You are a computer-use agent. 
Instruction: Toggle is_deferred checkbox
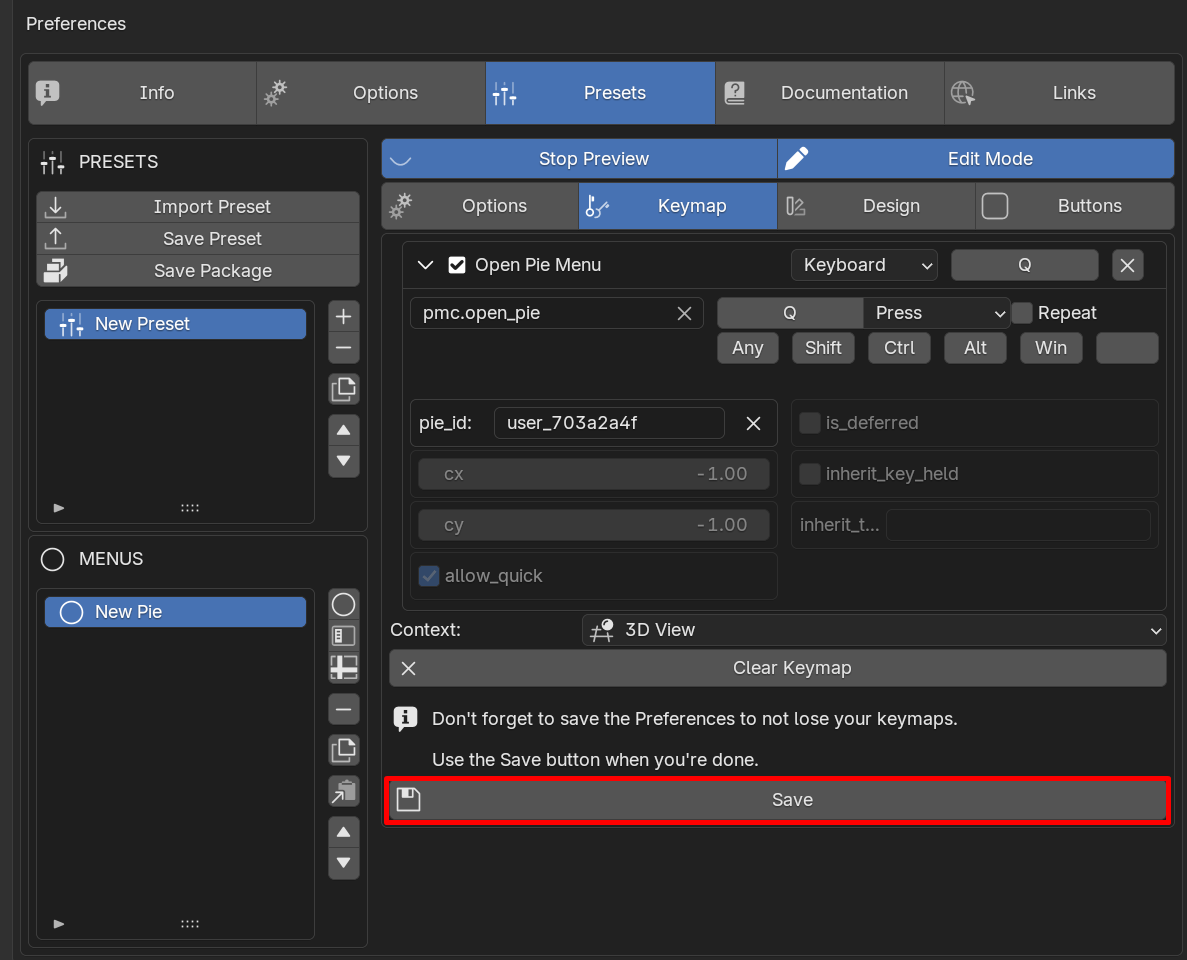809,422
